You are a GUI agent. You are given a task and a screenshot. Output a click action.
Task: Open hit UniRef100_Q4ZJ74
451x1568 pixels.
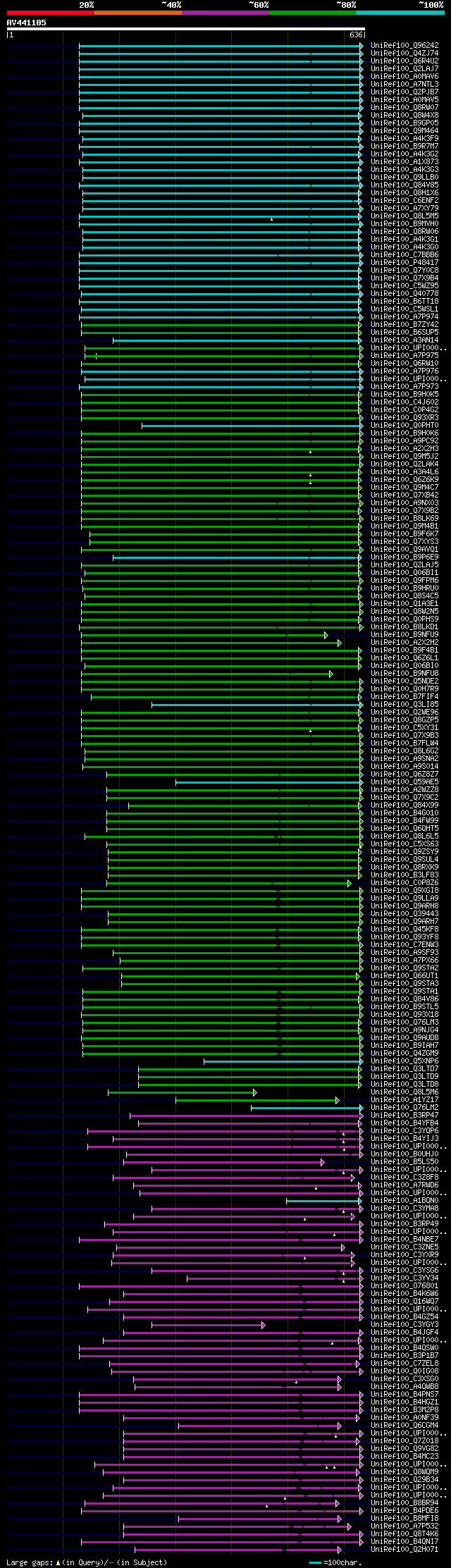404,53
